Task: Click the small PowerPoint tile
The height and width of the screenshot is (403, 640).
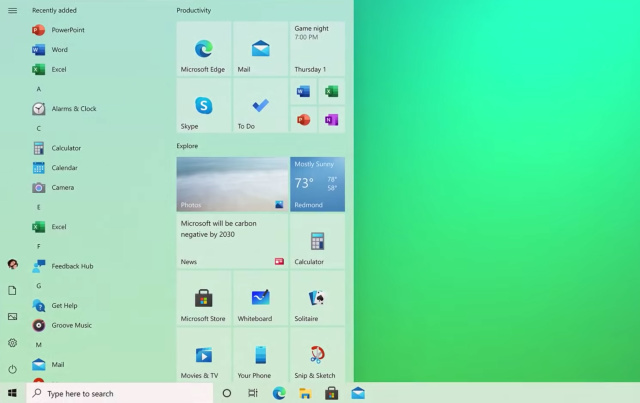Action: click(303, 120)
